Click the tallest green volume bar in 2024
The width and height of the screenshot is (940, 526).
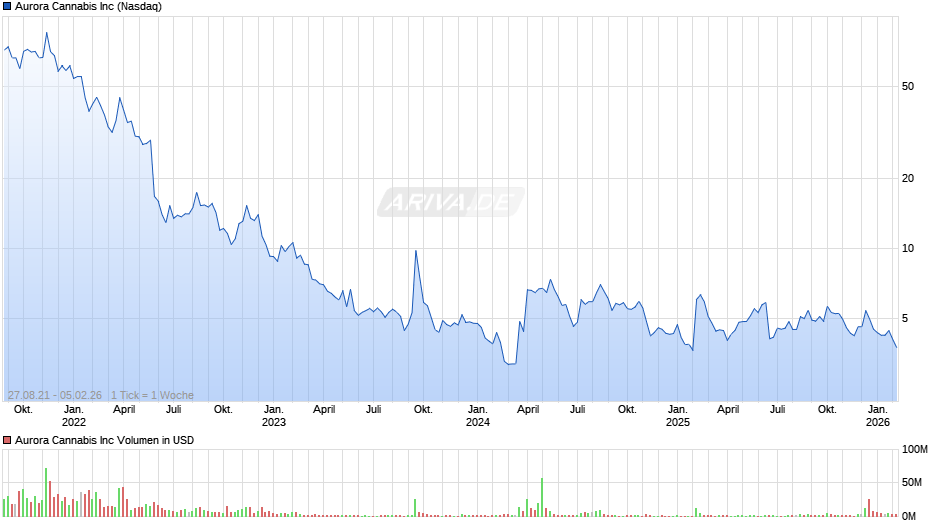[x=542, y=497]
